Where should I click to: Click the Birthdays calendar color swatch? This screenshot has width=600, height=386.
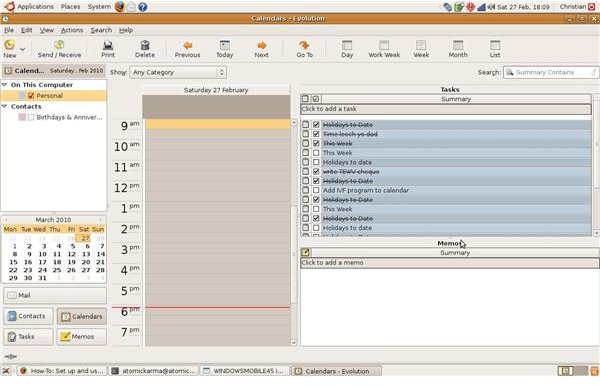[x=22, y=117]
